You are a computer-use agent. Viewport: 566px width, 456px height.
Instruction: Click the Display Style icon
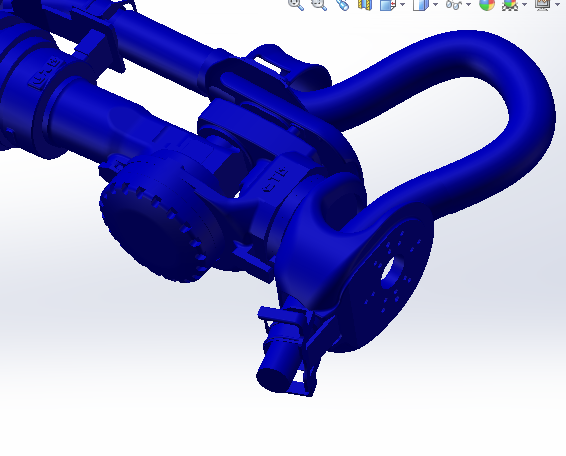point(421,4)
